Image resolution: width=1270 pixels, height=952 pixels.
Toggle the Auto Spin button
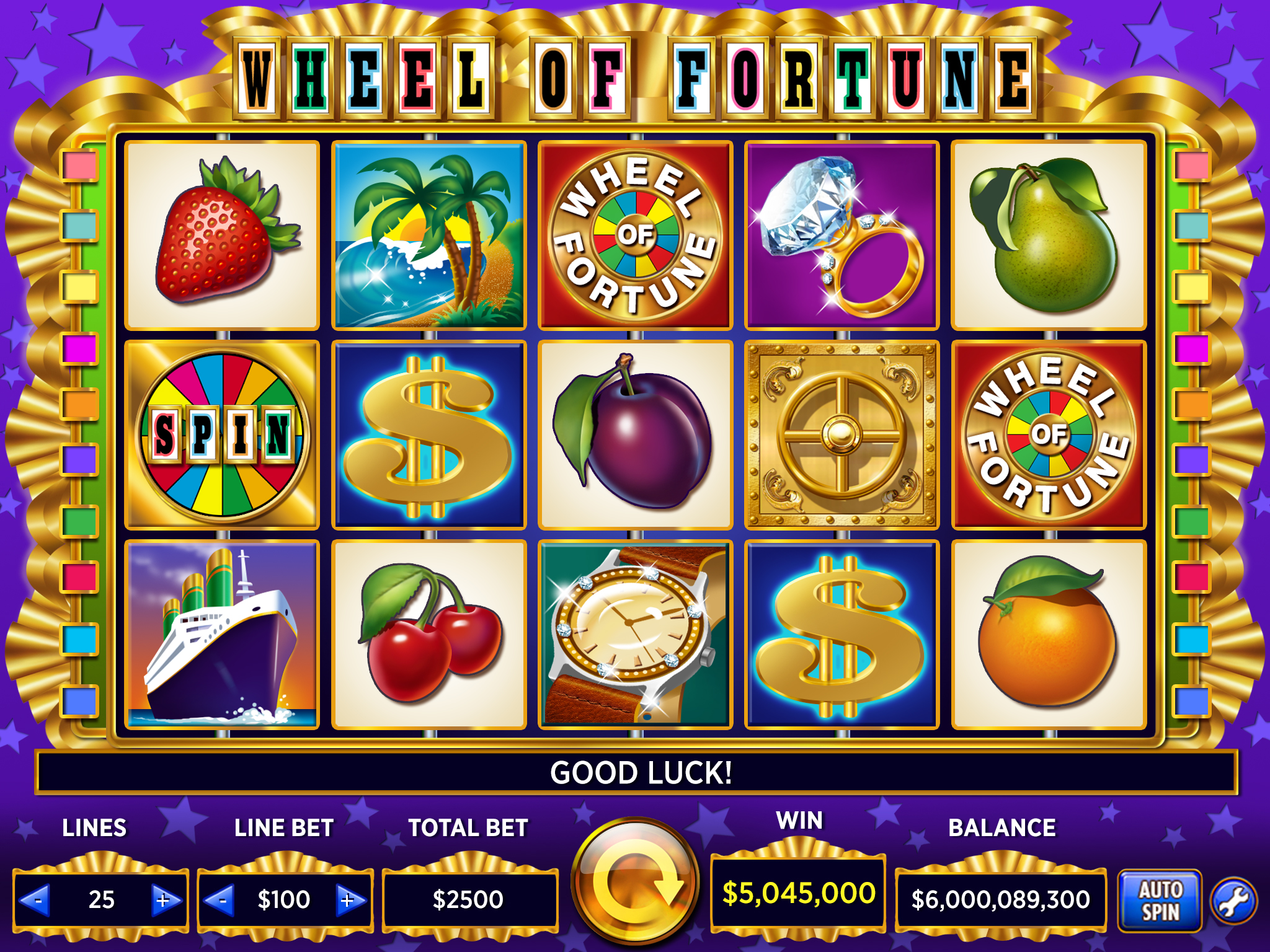[1160, 900]
